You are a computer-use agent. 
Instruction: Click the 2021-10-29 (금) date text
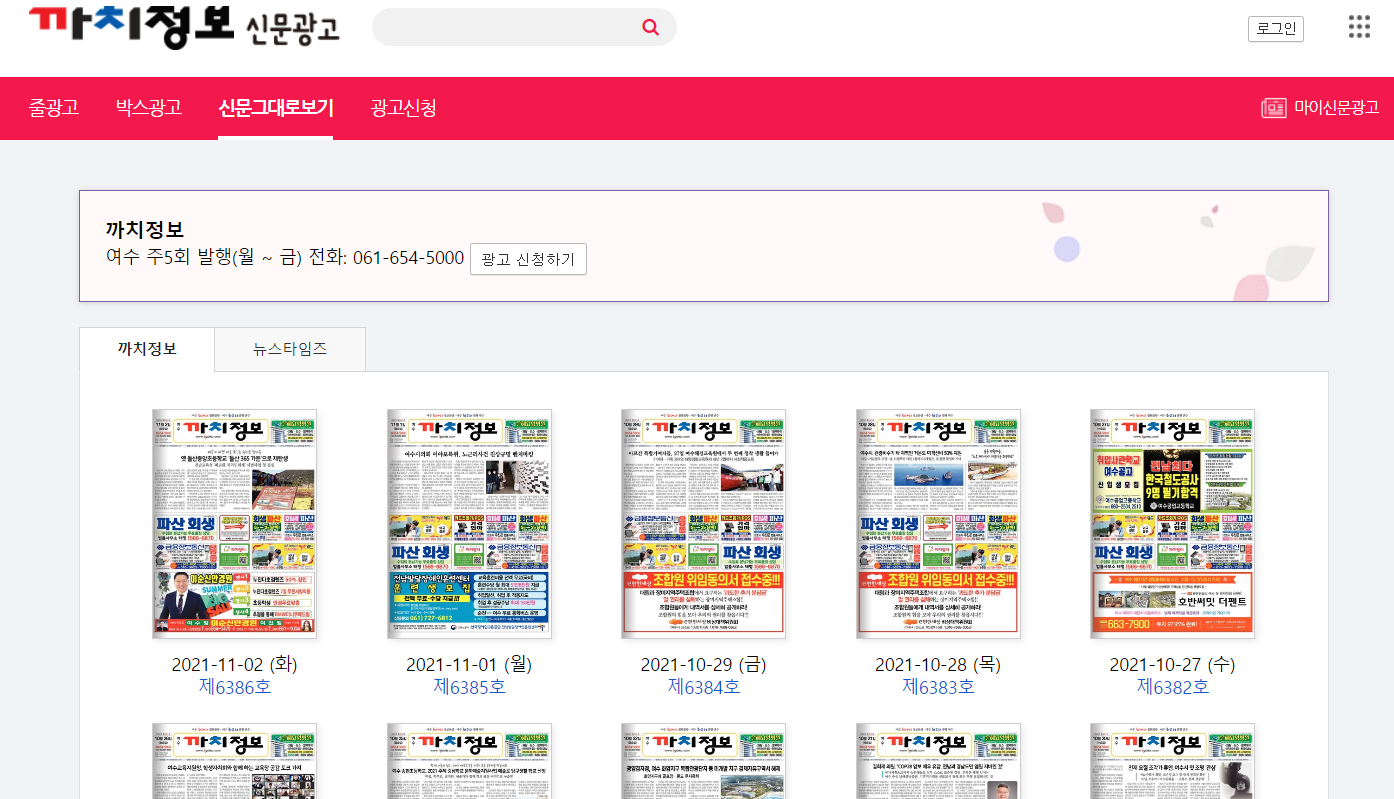[x=704, y=665]
